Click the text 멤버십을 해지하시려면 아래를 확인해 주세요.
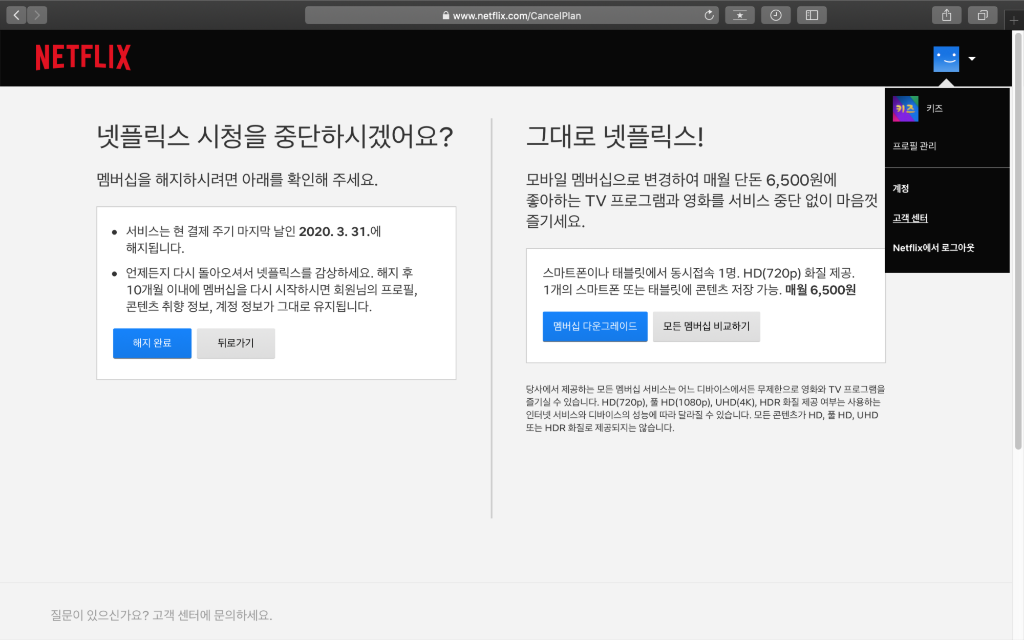This screenshot has height=640, width=1024. 237,180
